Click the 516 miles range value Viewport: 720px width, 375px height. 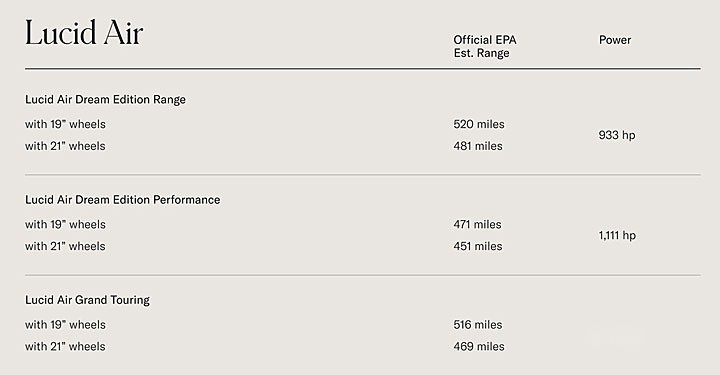click(478, 325)
